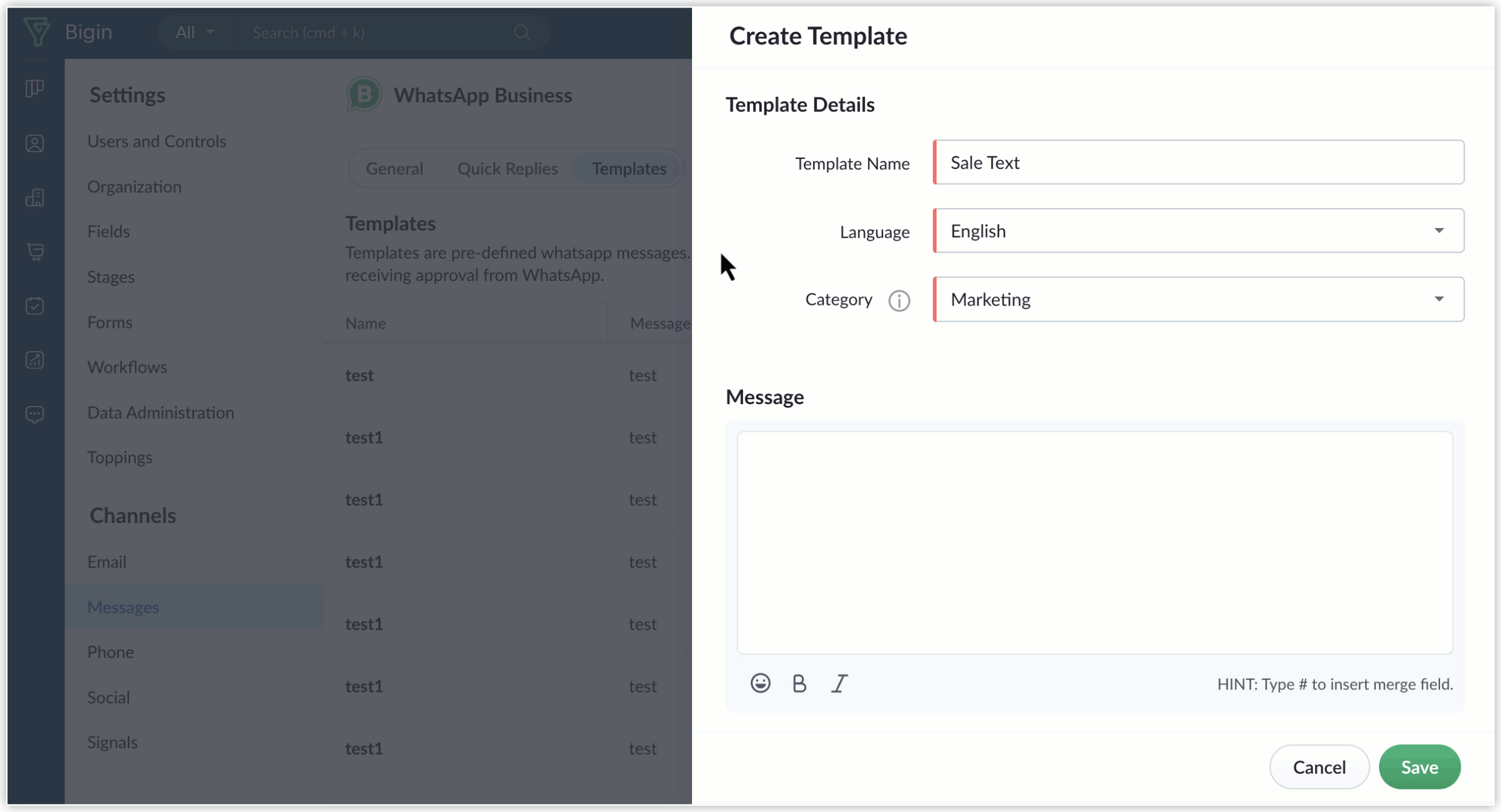
Task: Open the All search filter dropdown
Action: pyautogui.click(x=194, y=33)
